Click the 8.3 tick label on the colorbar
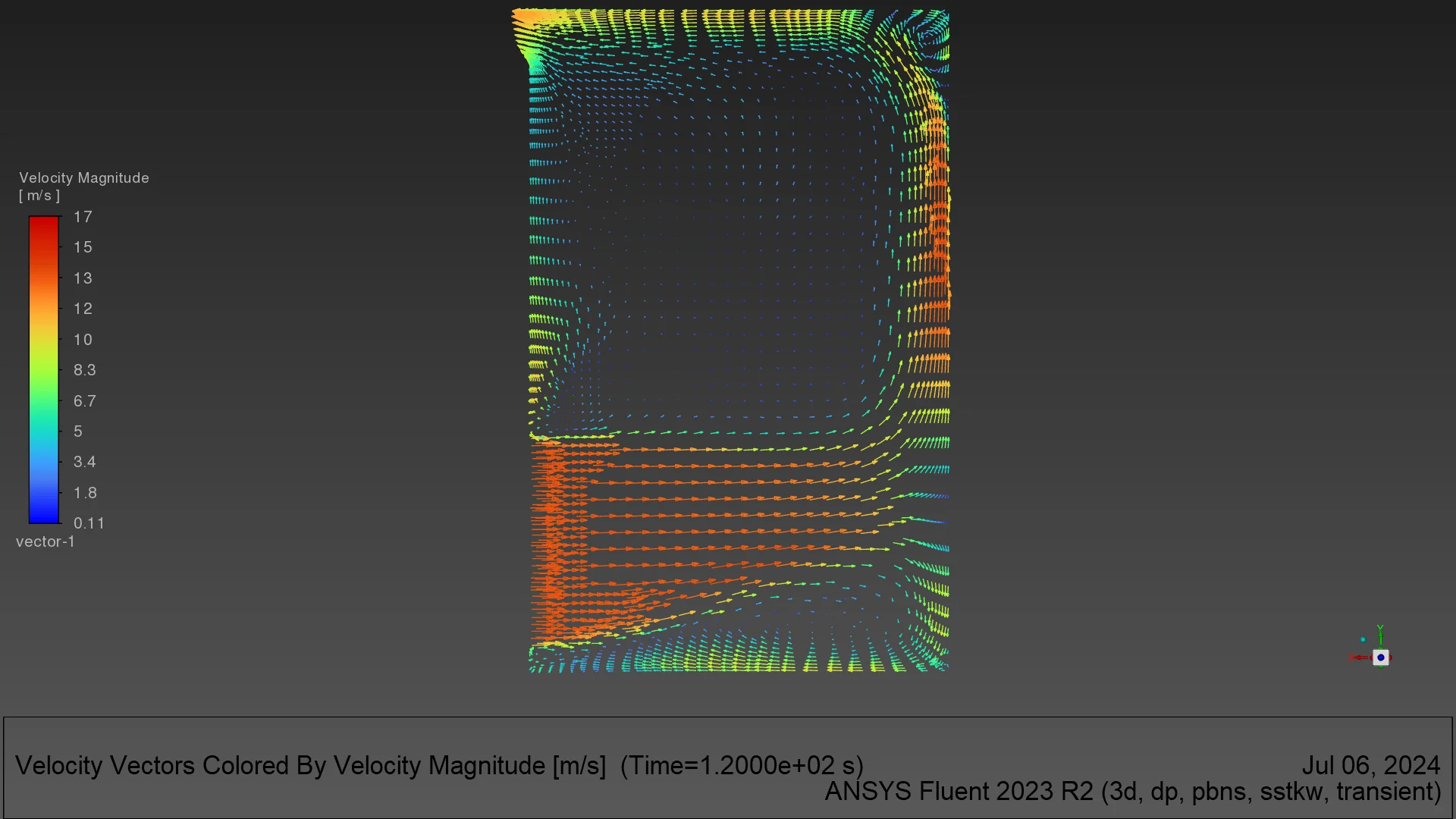 tap(85, 370)
